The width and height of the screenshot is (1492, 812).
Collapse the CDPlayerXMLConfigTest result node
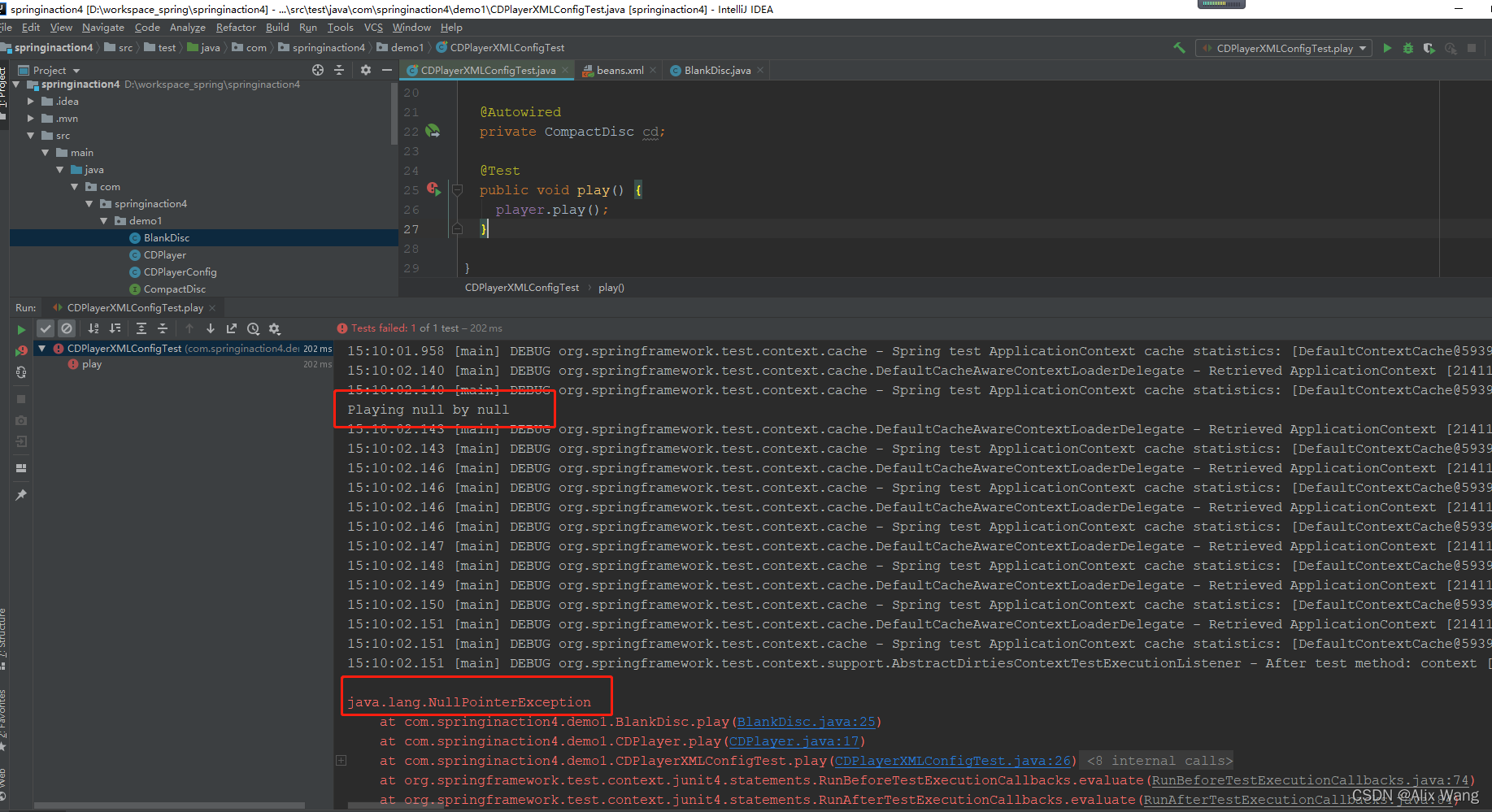pyautogui.click(x=42, y=349)
